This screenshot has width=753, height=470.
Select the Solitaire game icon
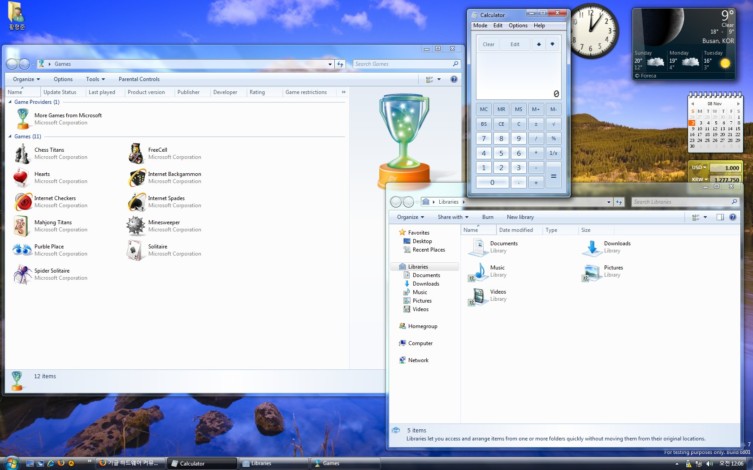click(135, 250)
